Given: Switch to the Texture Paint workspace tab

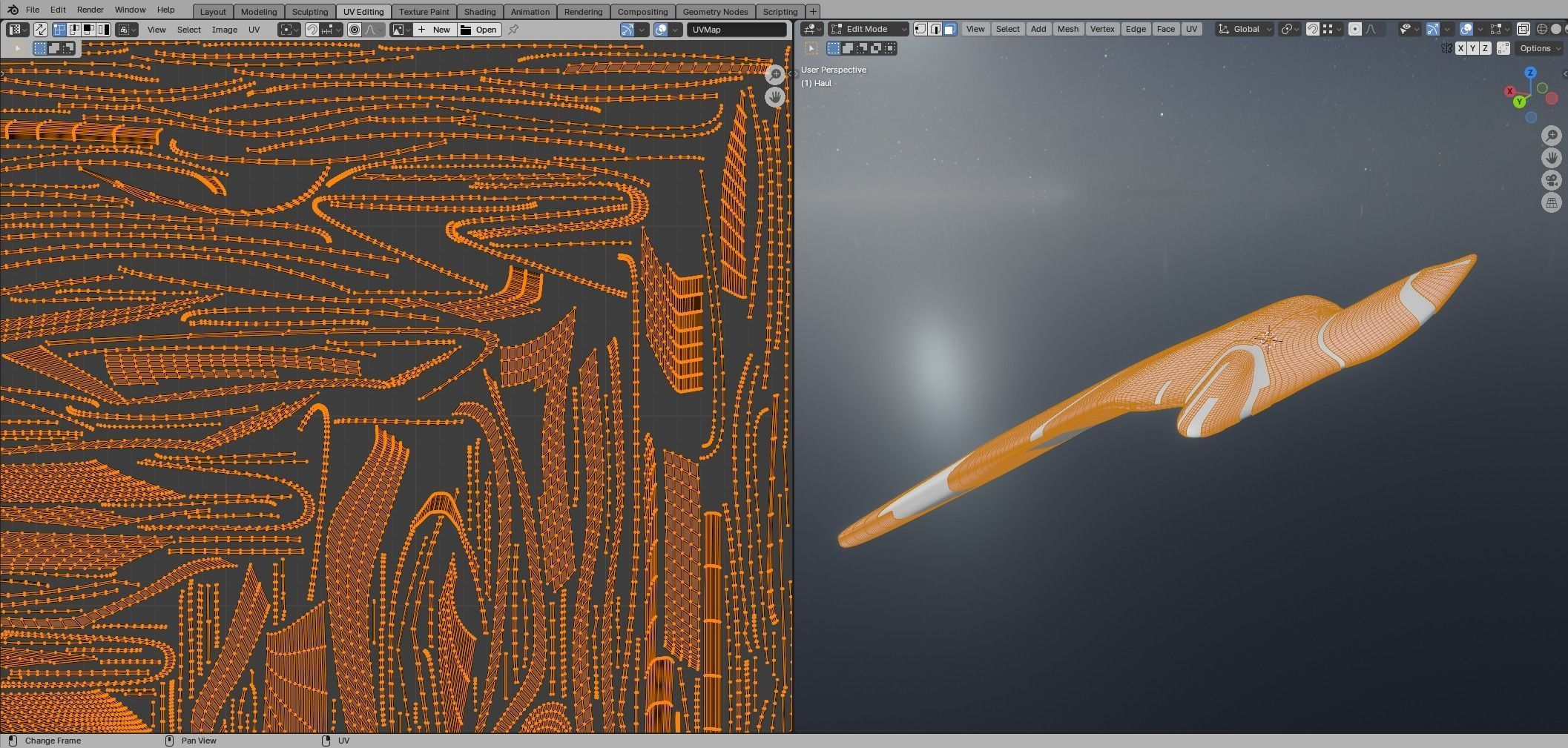Looking at the screenshot, I should [424, 12].
